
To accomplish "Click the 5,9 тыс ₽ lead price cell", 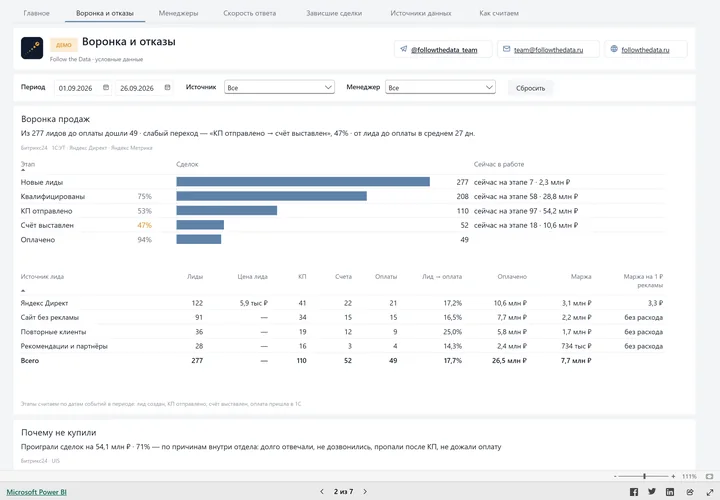I will point(253,303).
